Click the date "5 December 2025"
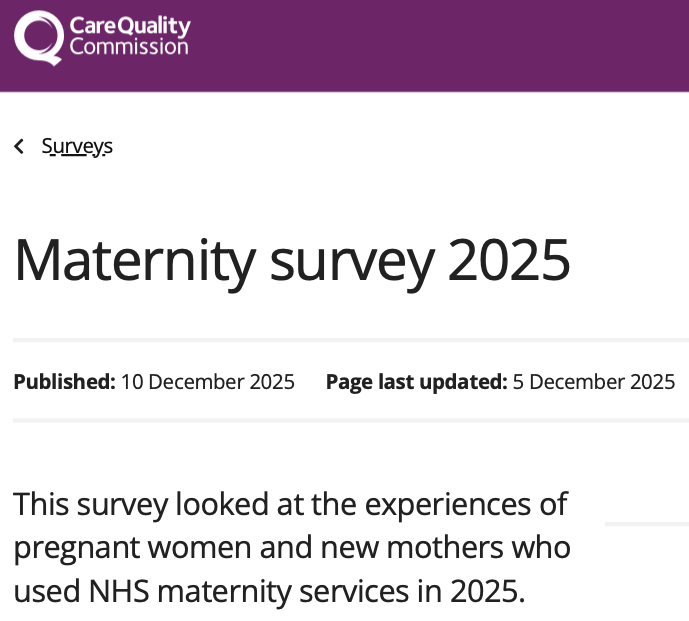 coord(594,382)
